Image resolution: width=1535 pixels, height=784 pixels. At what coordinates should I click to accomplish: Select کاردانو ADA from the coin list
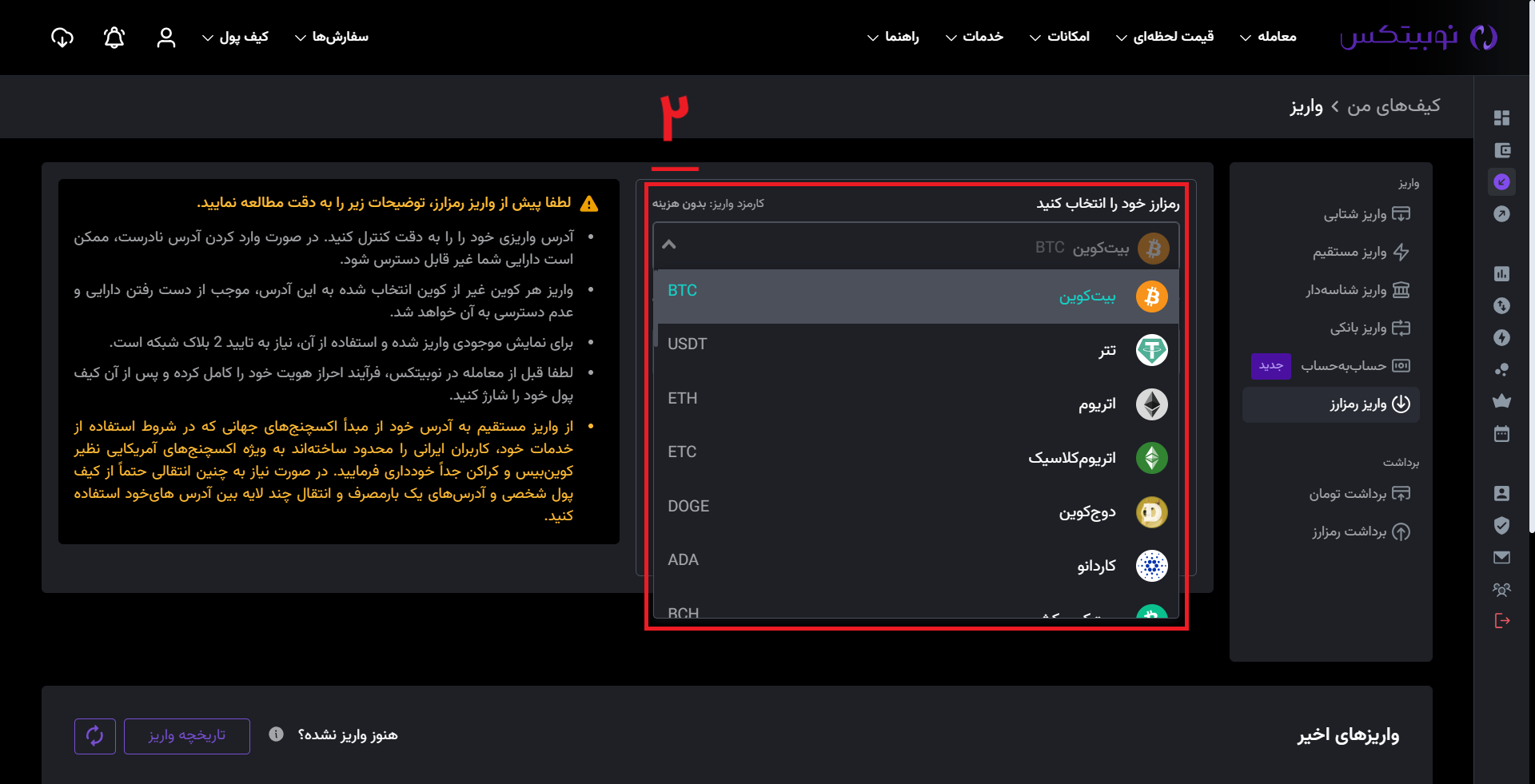coord(916,565)
